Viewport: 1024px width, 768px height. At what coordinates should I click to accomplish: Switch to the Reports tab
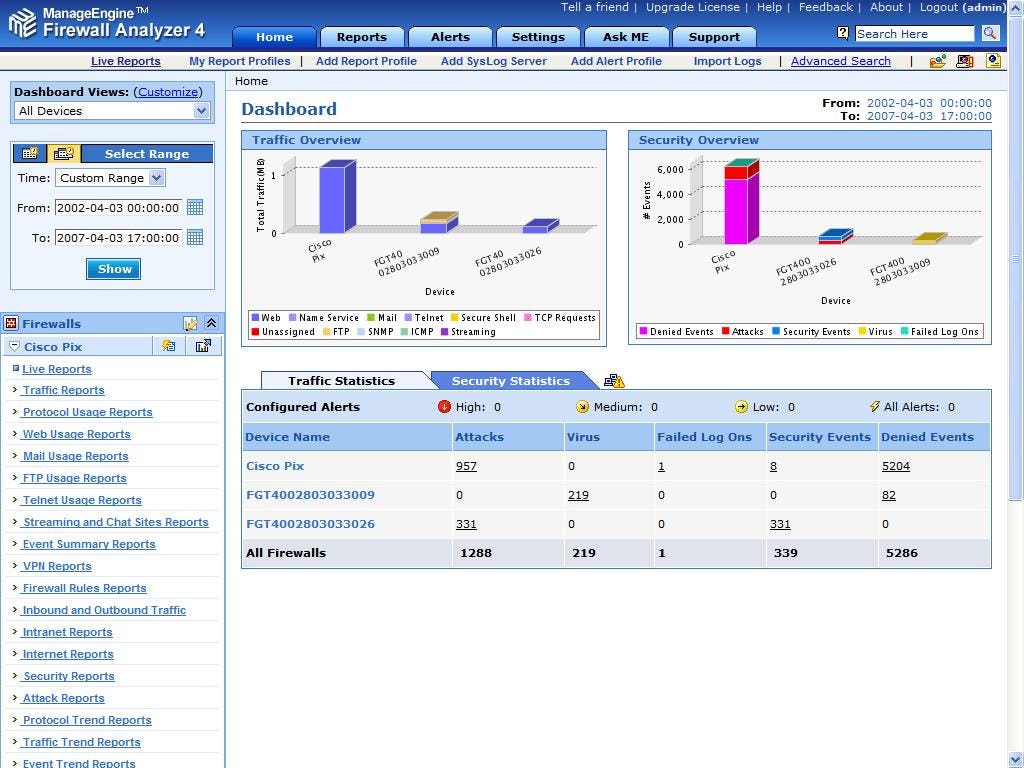[362, 37]
